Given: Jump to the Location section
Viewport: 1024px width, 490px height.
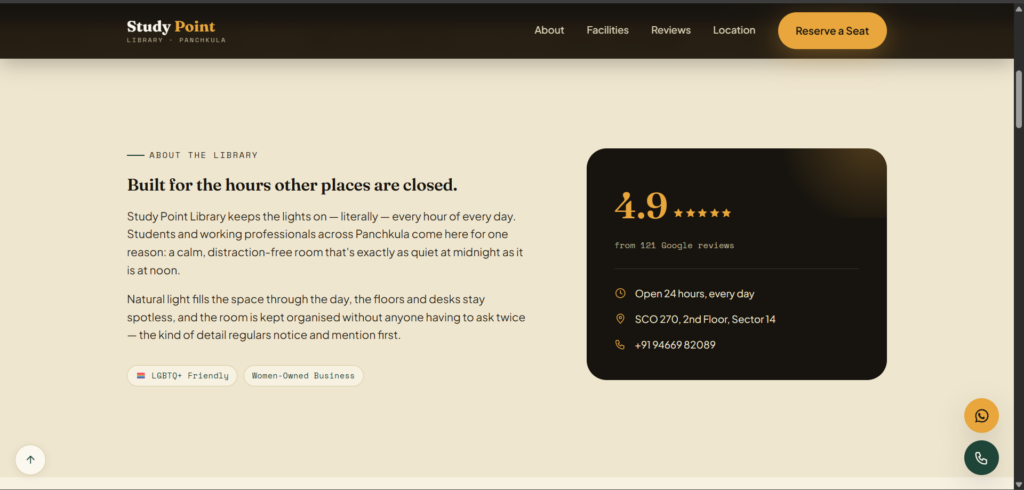Looking at the screenshot, I should pos(734,30).
